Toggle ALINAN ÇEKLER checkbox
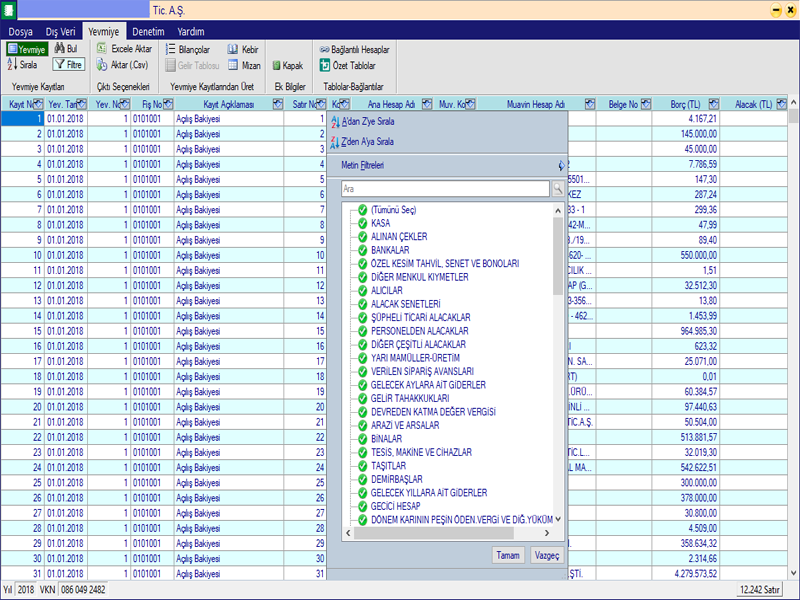The image size is (800, 600). point(362,237)
